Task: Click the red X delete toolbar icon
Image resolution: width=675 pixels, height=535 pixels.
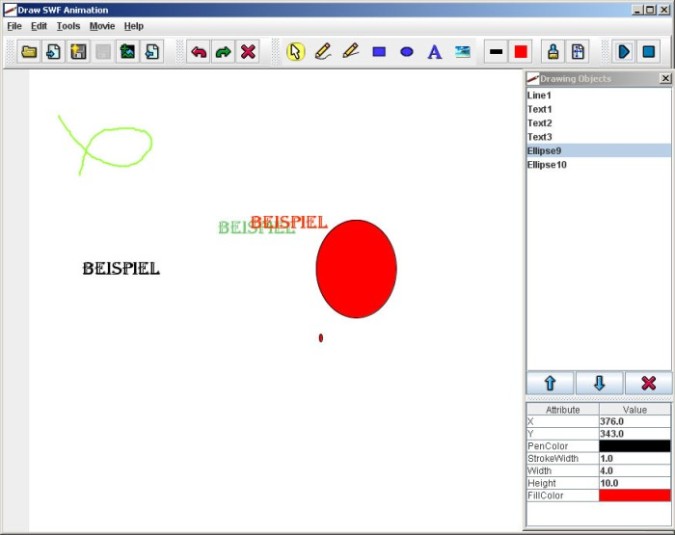Action: coord(248,51)
